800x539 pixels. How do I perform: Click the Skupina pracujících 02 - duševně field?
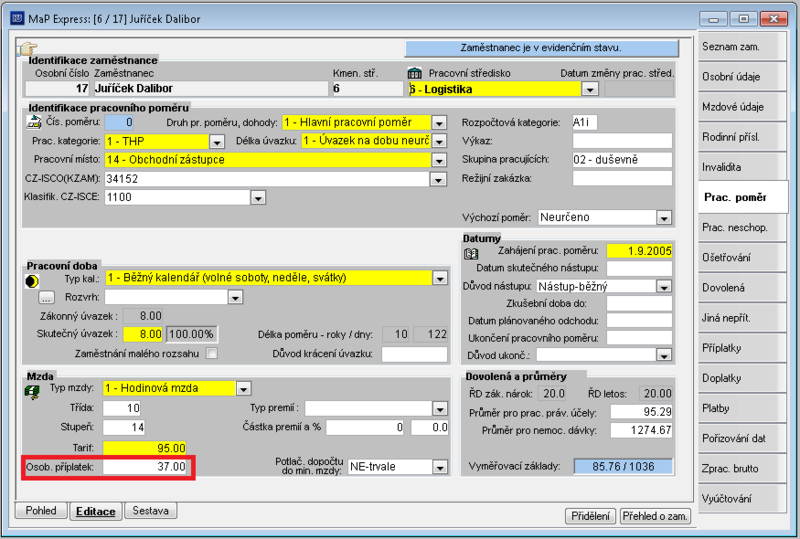[622, 160]
